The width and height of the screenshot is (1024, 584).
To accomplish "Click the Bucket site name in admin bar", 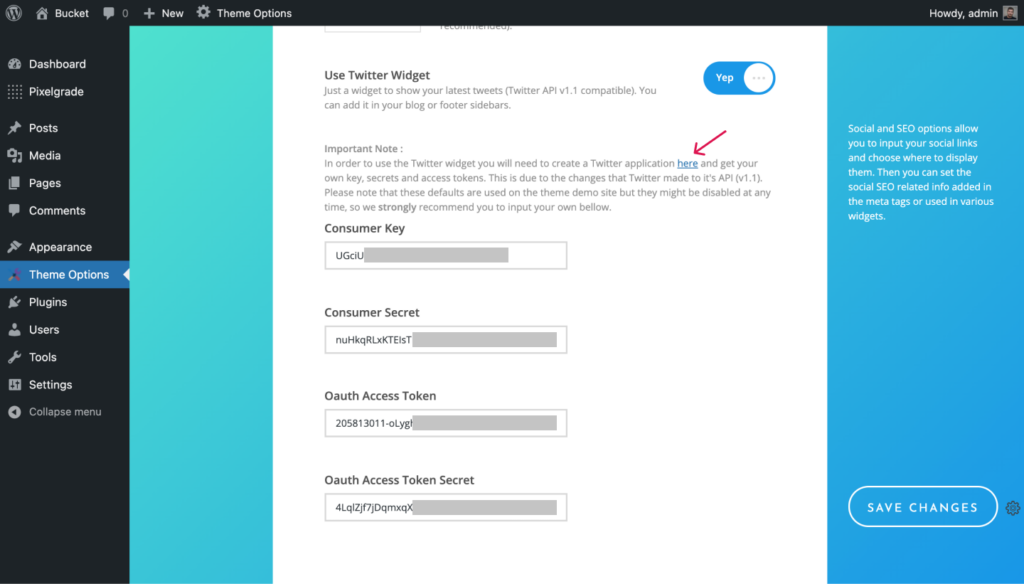I will [x=72, y=13].
